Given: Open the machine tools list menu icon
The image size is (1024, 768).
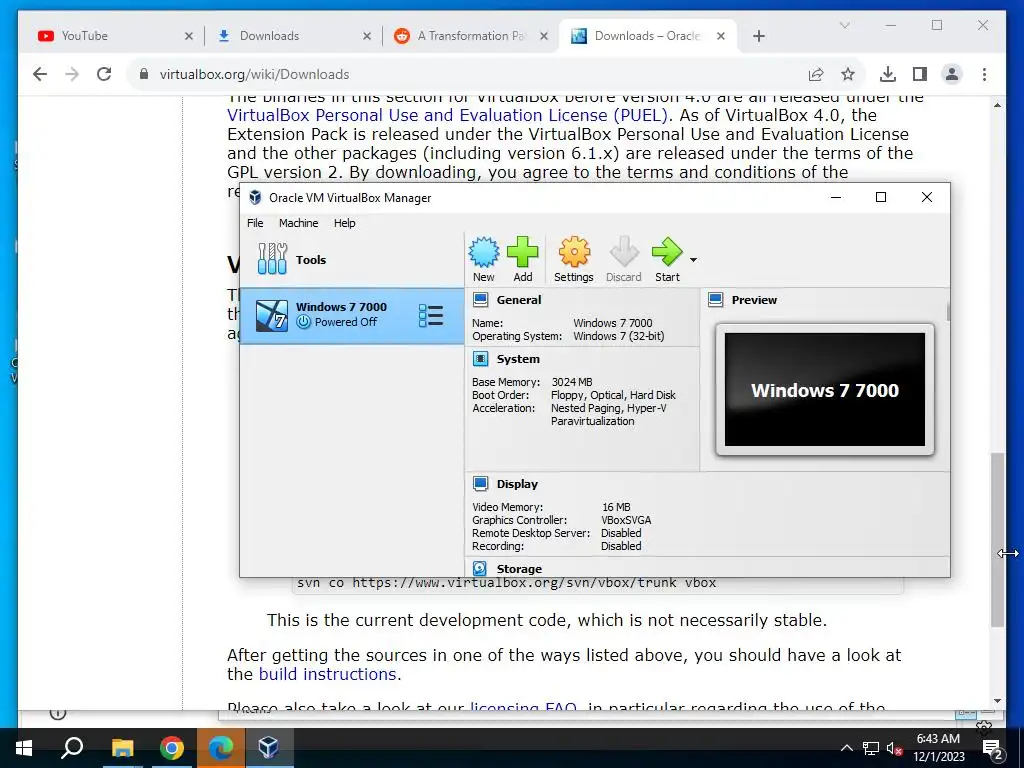Looking at the screenshot, I should (431, 315).
